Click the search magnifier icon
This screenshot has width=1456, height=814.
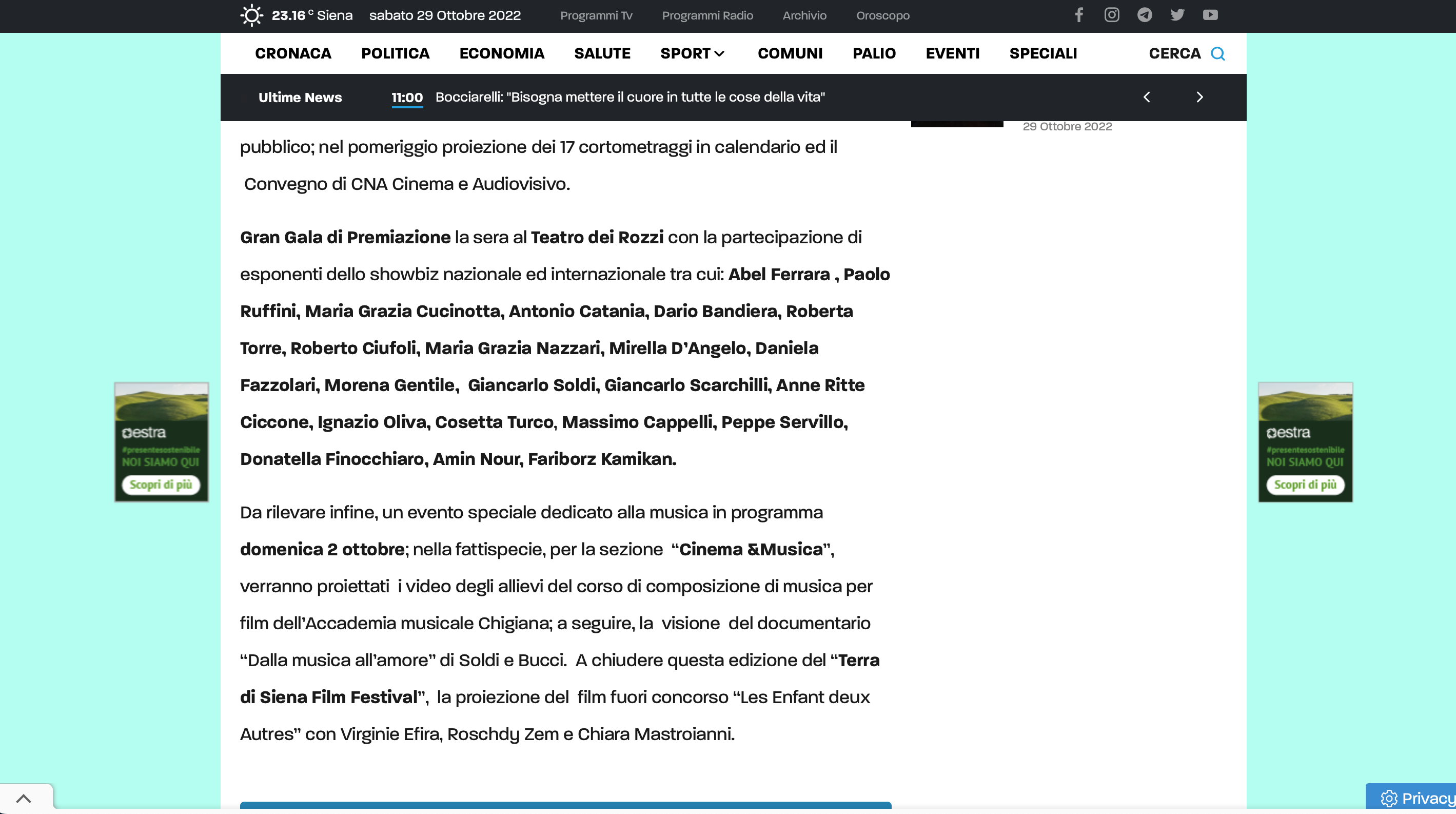tap(1217, 54)
